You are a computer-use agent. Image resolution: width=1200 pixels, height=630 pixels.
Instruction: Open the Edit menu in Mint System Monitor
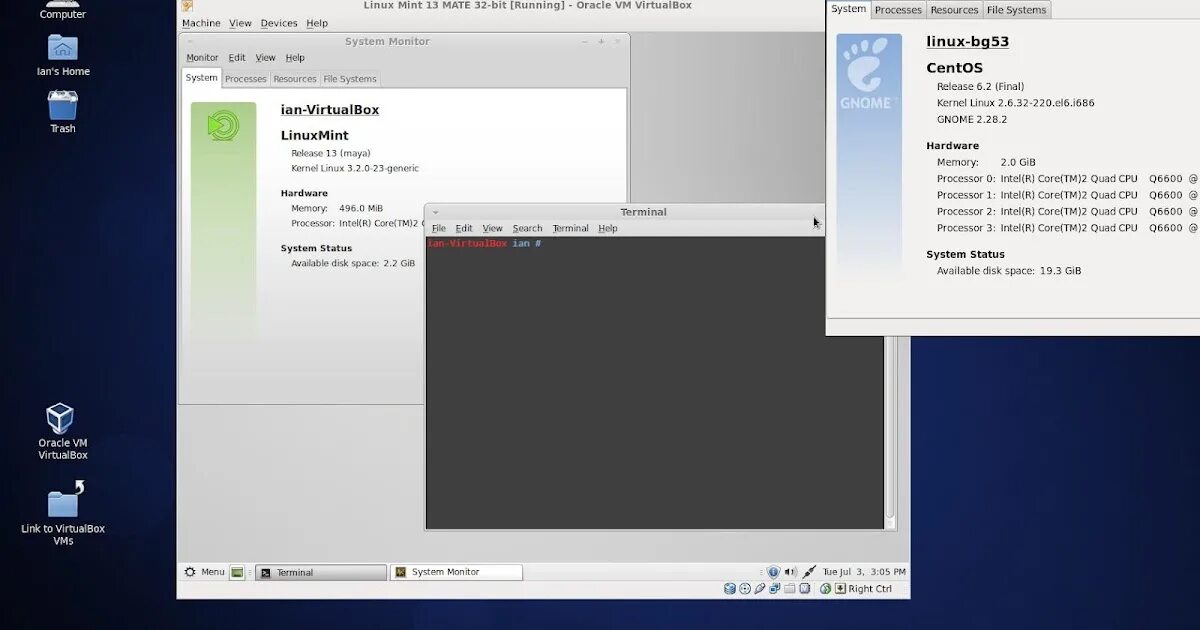tap(237, 58)
